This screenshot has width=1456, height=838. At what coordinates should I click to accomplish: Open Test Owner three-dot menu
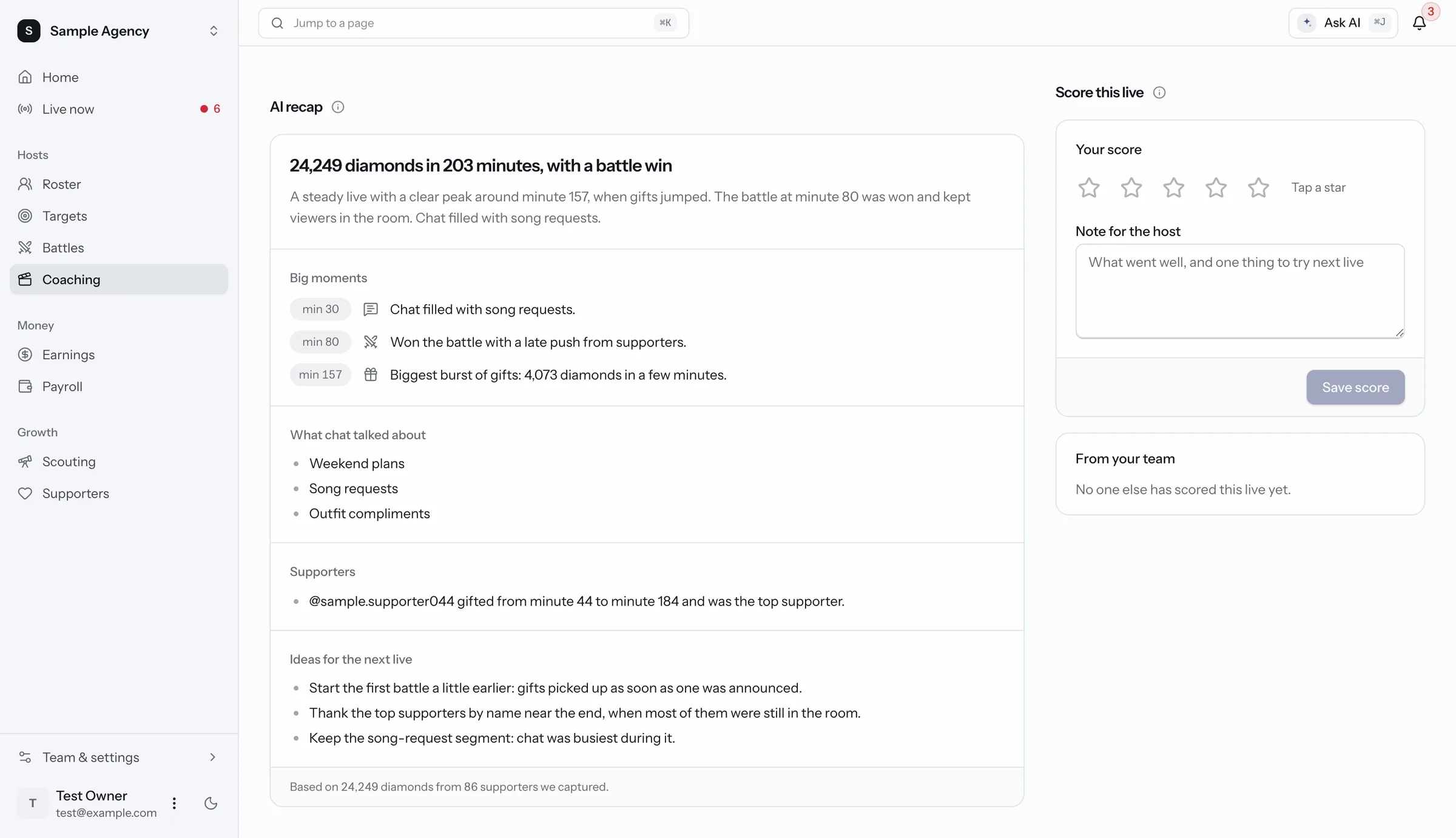(x=174, y=803)
